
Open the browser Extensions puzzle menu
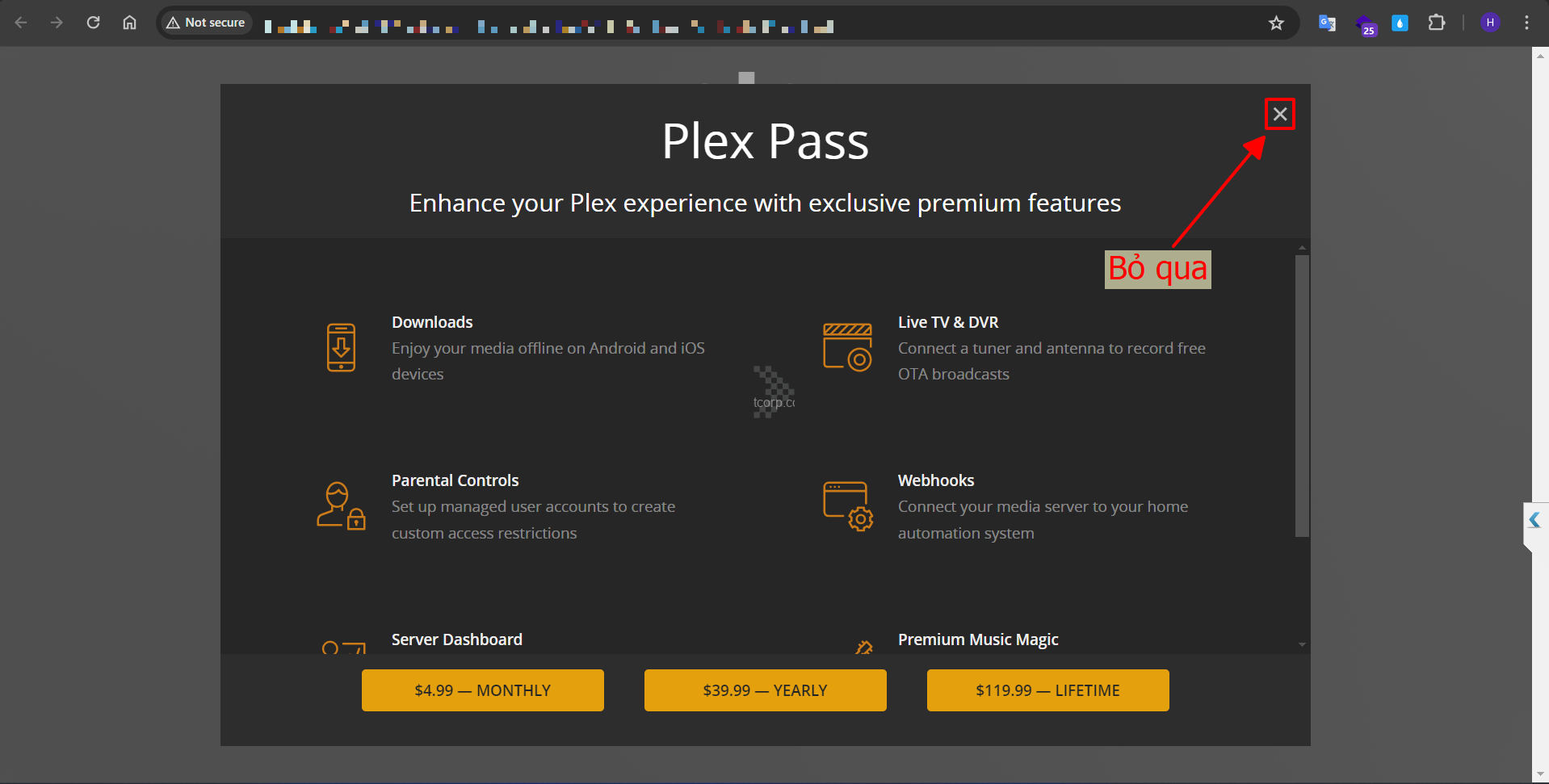pyautogui.click(x=1436, y=23)
